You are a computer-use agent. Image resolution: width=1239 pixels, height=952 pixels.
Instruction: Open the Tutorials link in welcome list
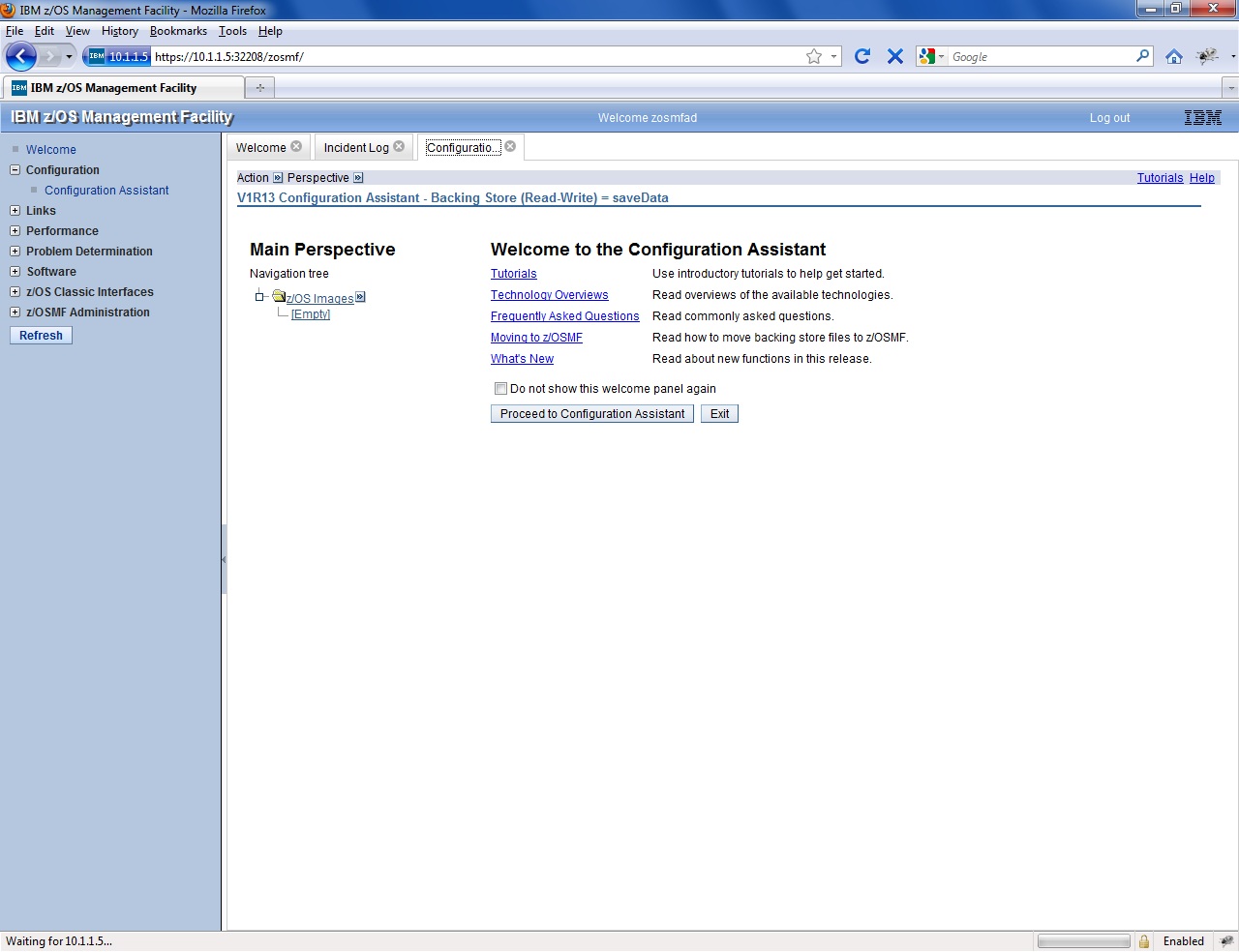click(513, 274)
